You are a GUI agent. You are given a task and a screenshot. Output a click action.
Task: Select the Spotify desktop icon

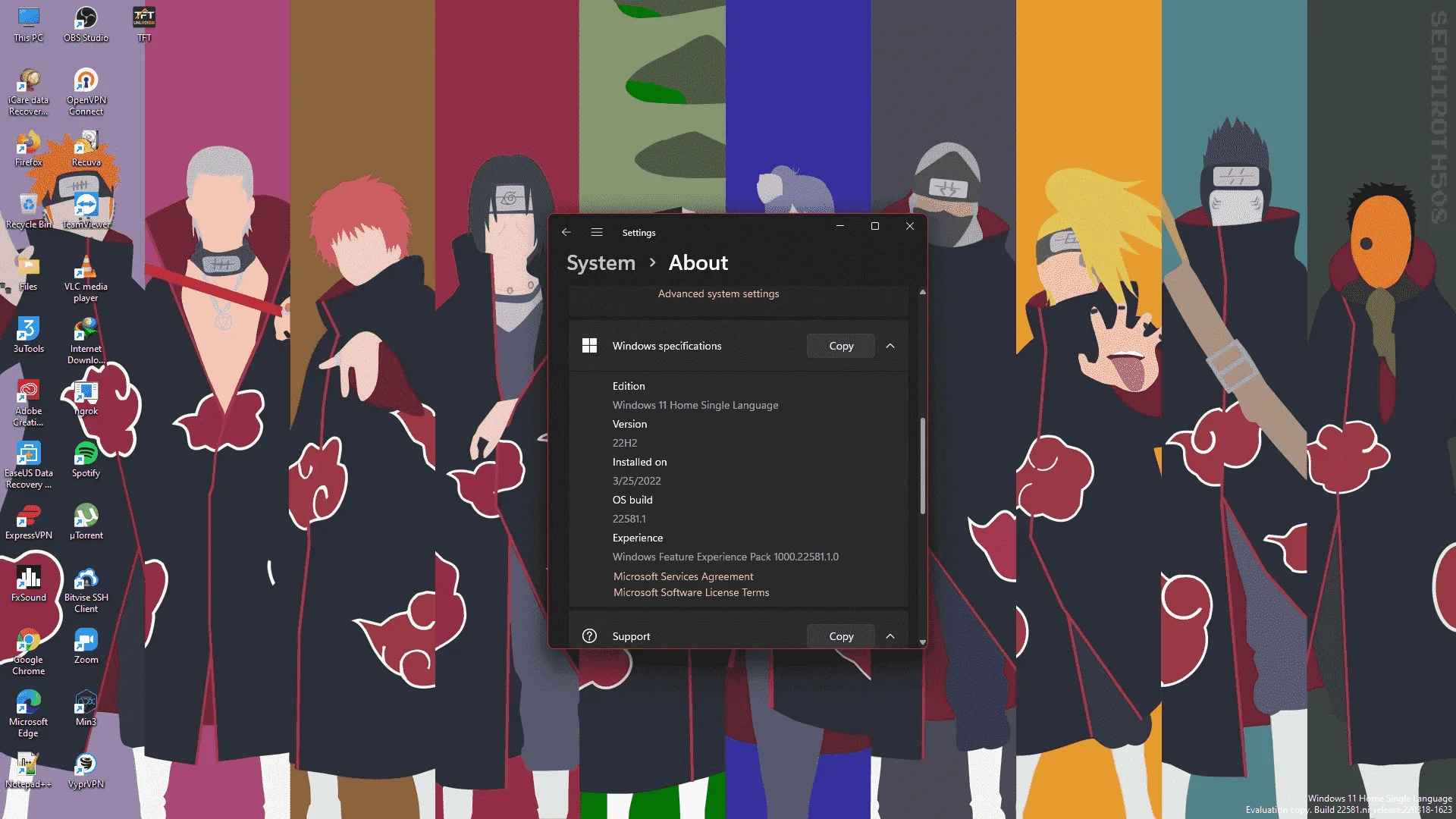86,460
